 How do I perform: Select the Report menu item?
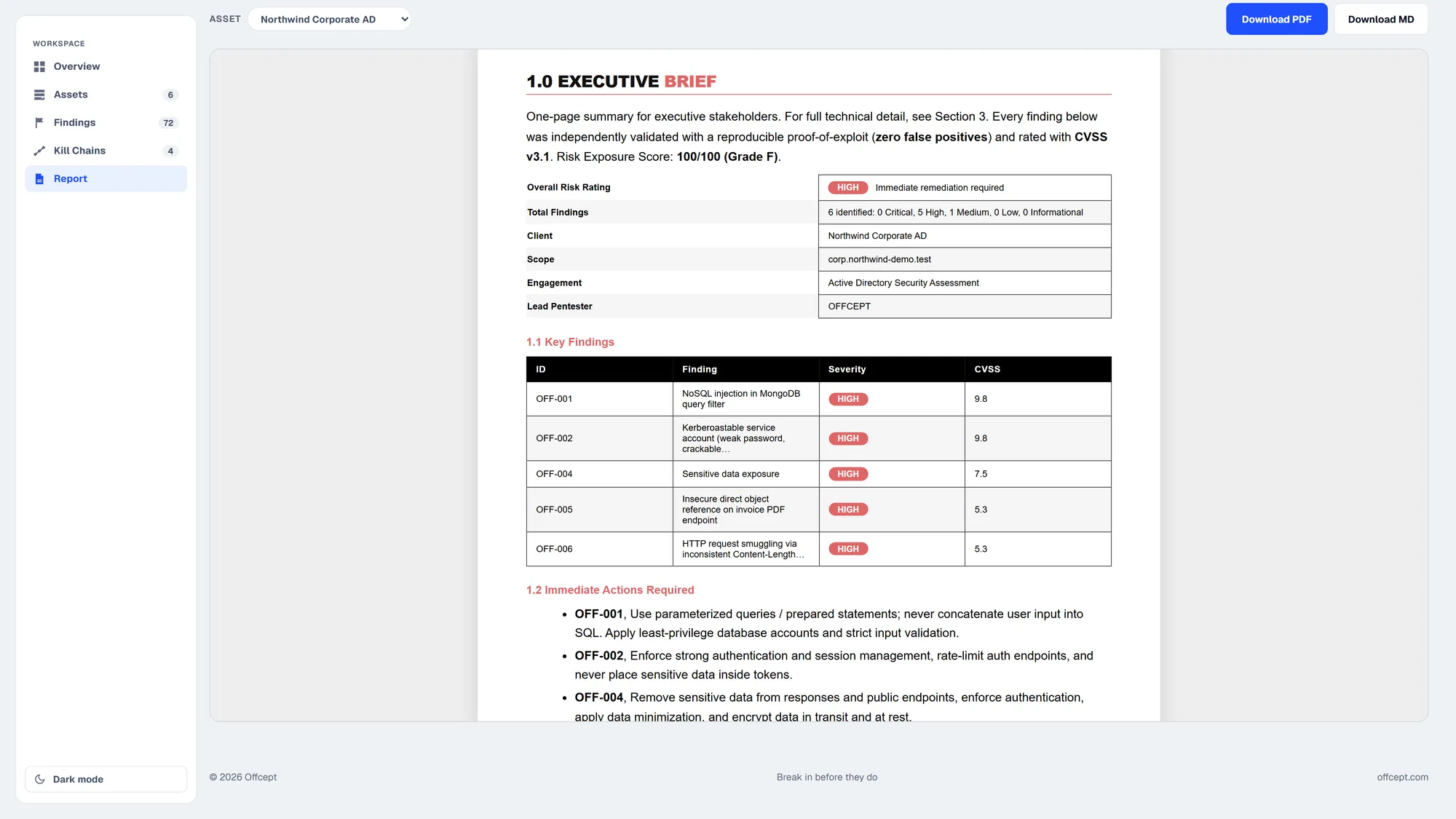pos(106,179)
